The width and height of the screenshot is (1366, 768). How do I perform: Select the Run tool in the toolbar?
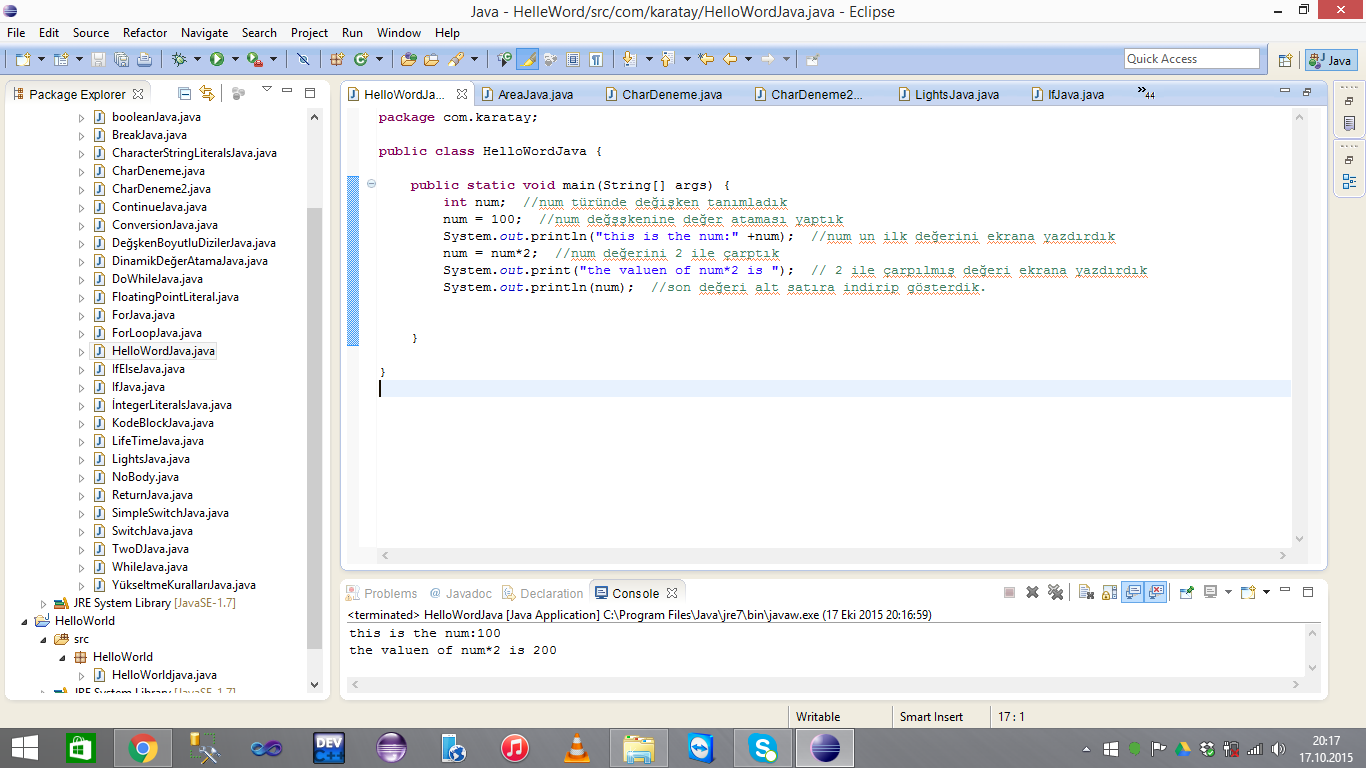coord(218,58)
